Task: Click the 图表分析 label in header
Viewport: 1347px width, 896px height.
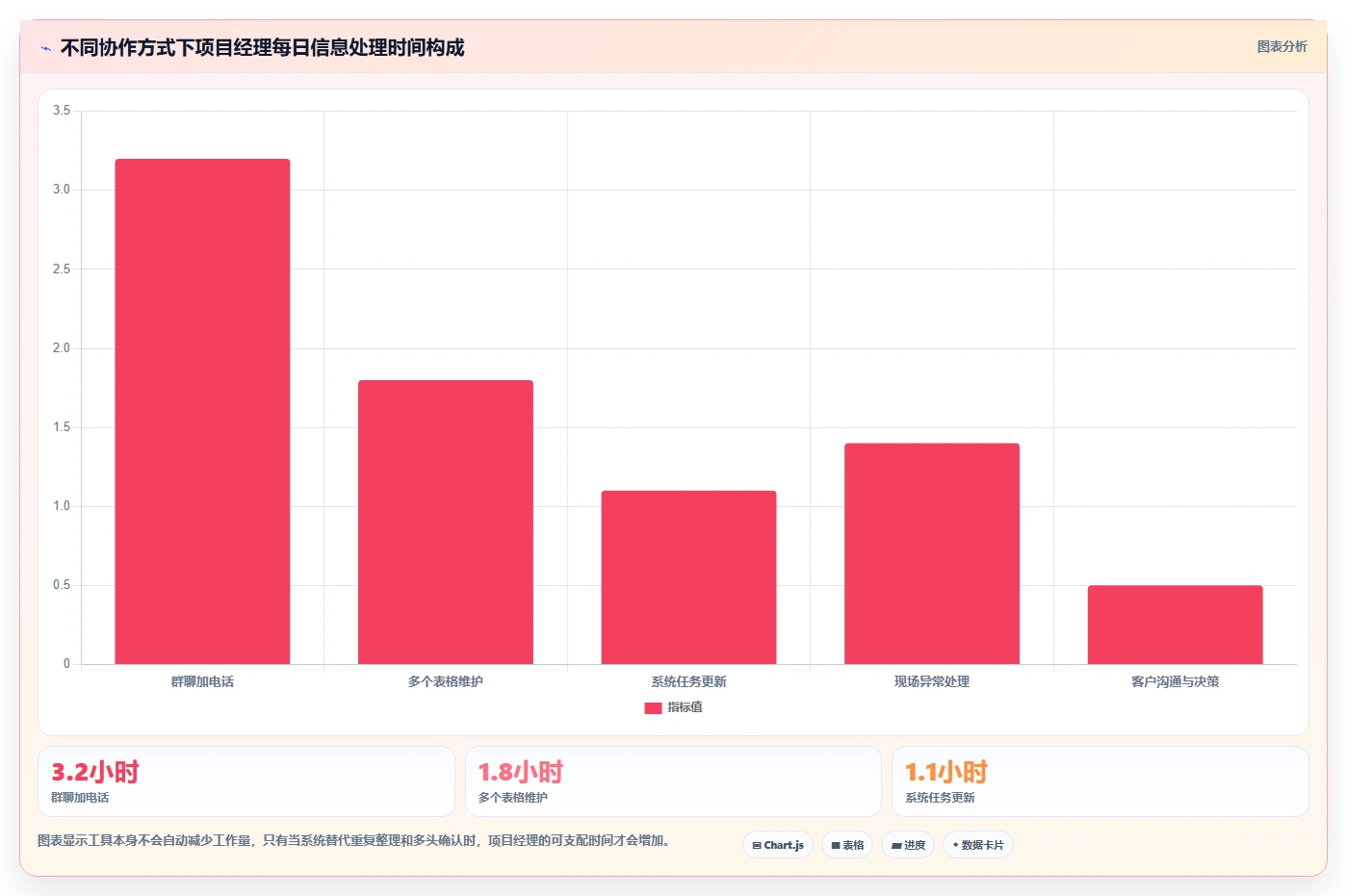Action: click(1282, 46)
